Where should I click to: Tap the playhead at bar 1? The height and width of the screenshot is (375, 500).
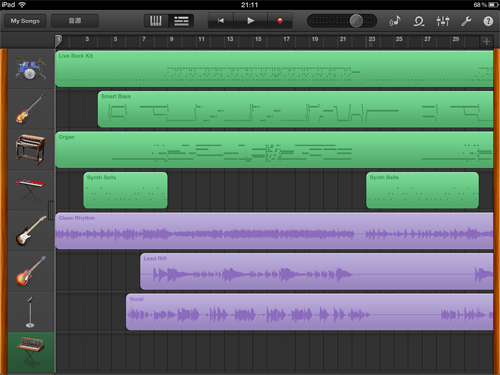pyautogui.click(x=58, y=41)
